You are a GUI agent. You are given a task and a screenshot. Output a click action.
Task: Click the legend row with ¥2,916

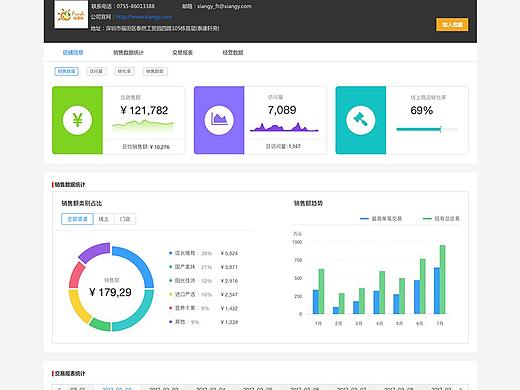coord(203,281)
